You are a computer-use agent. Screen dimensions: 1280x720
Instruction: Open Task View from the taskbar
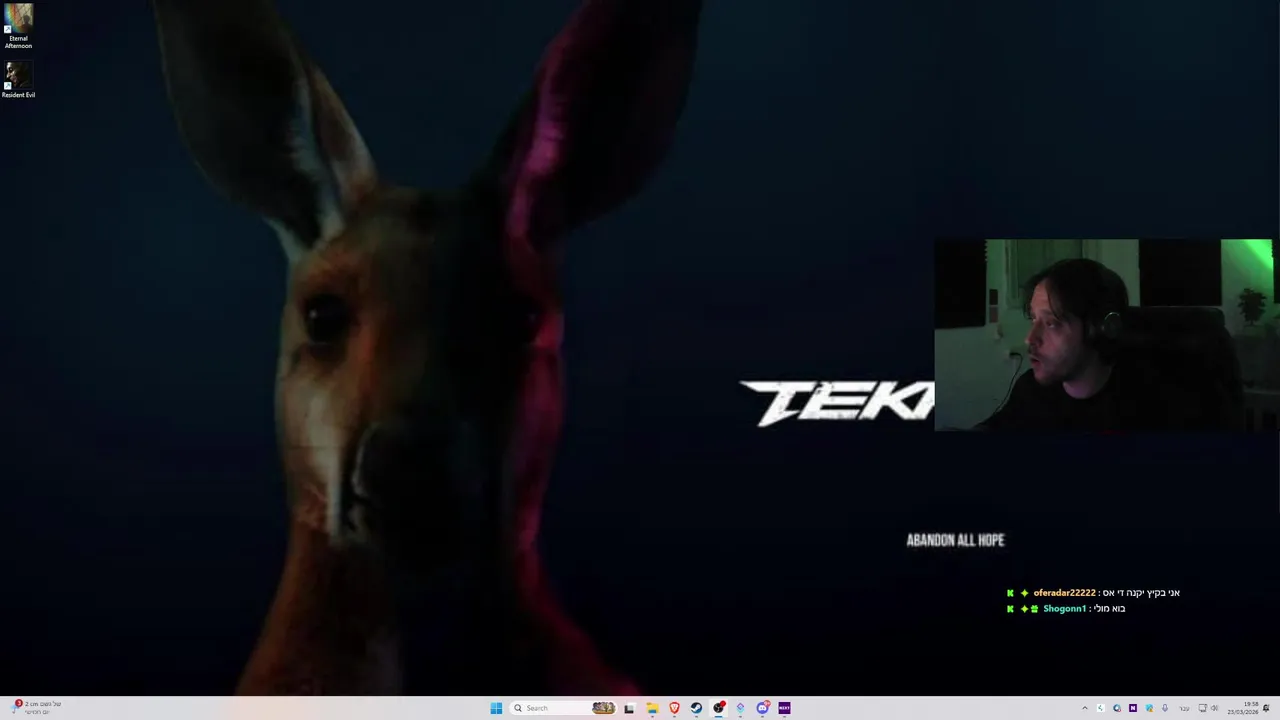[x=629, y=708]
